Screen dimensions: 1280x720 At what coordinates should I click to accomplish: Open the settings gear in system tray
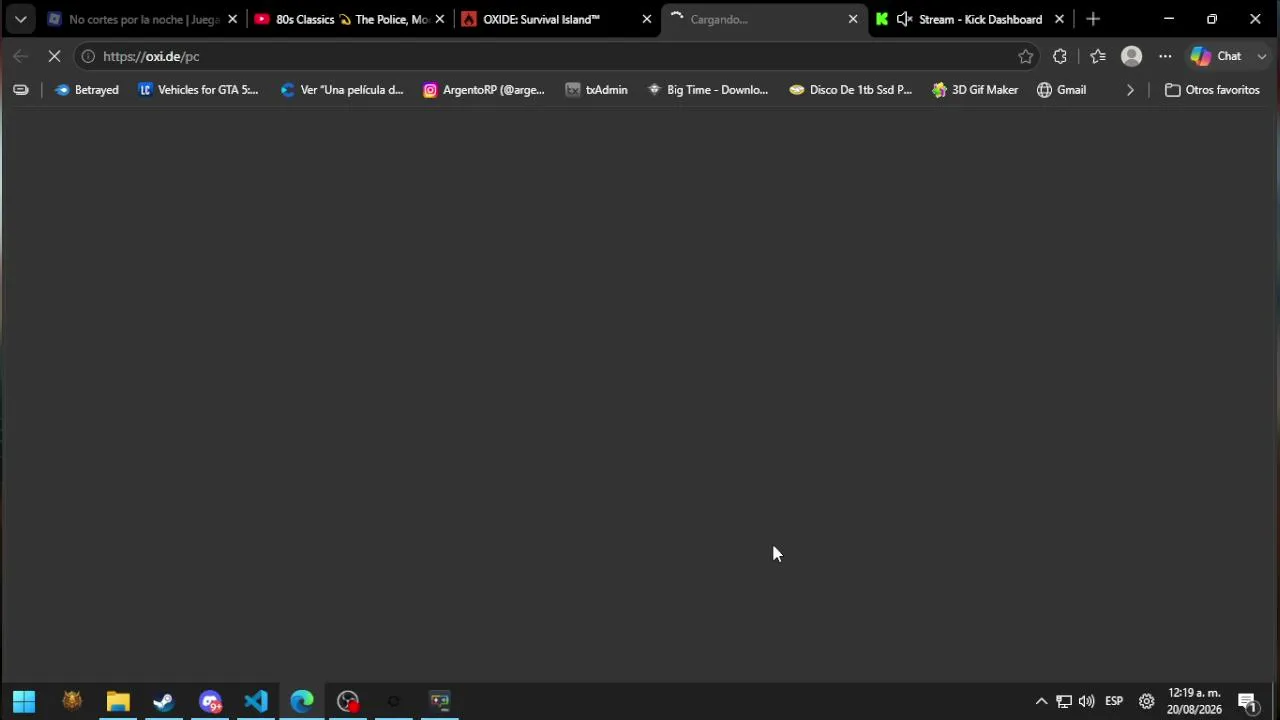pos(1146,701)
